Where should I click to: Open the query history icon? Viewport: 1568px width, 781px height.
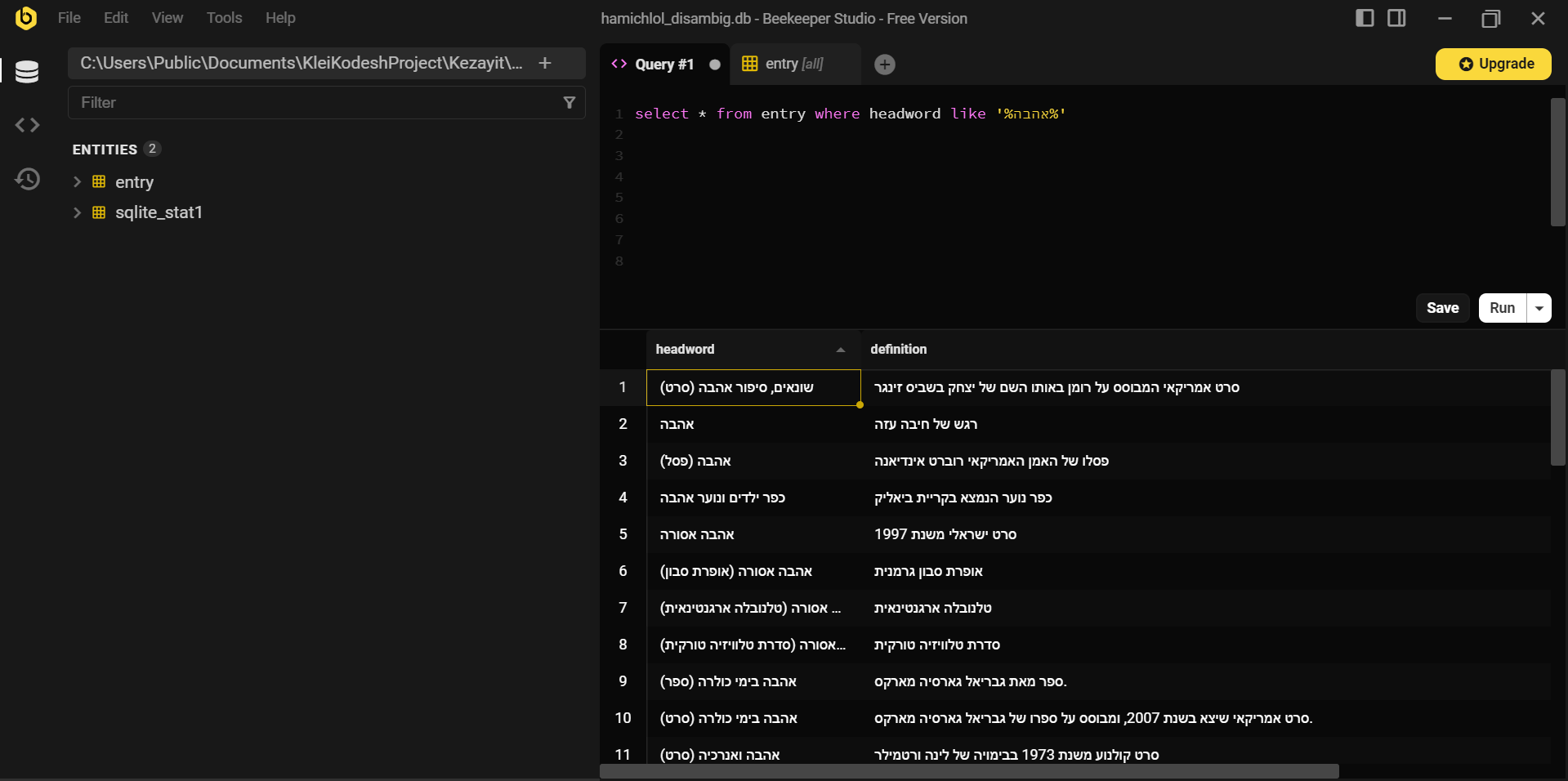pyautogui.click(x=27, y=179)
